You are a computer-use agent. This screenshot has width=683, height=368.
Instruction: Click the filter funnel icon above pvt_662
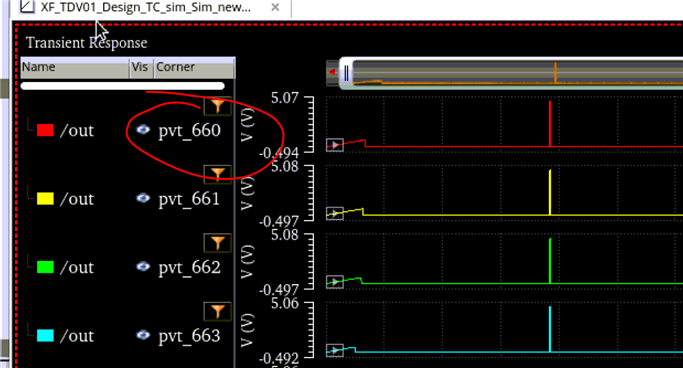pos(217,243)
